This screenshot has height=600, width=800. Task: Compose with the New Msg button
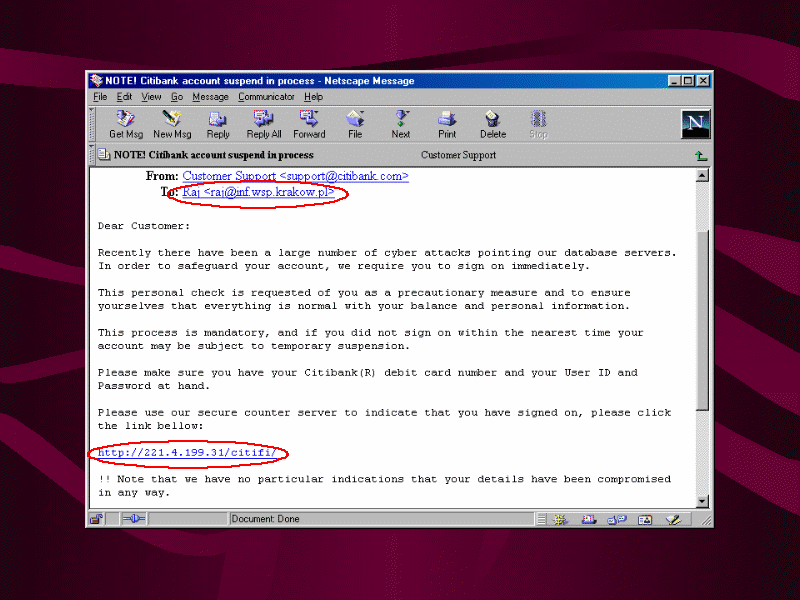pos(172,124)
